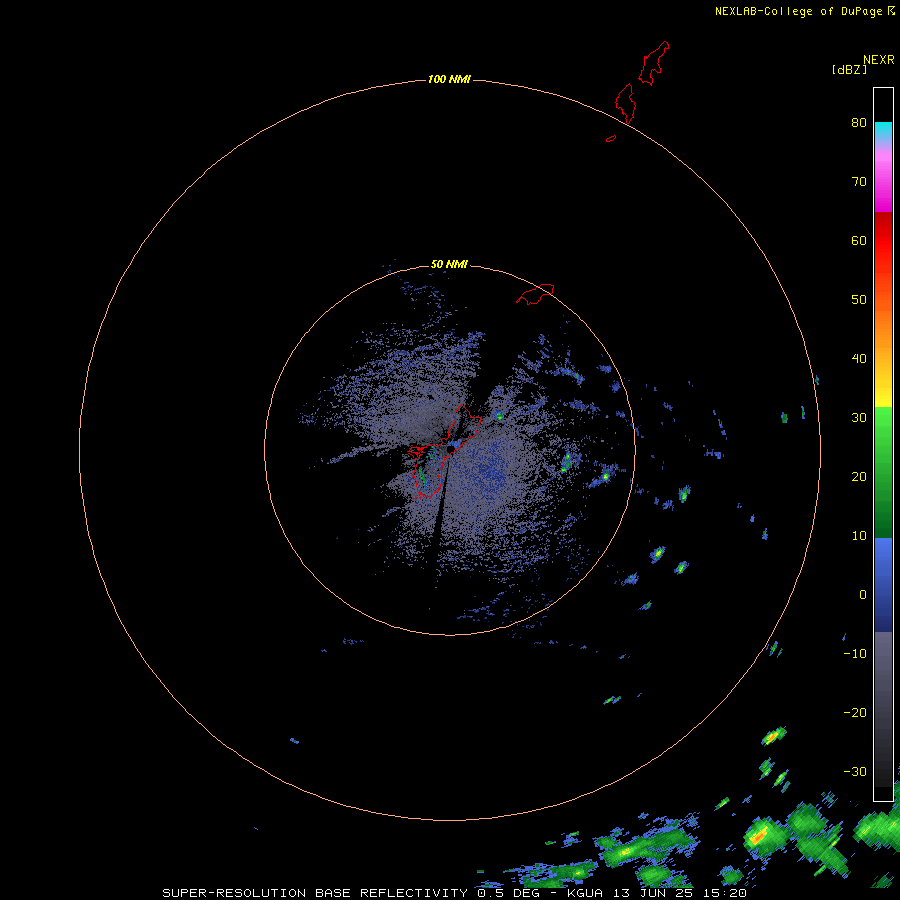
Task: Click the 'KGUA' station identifier in the caption
Action: pyautogui.click(x=585, y=893)
